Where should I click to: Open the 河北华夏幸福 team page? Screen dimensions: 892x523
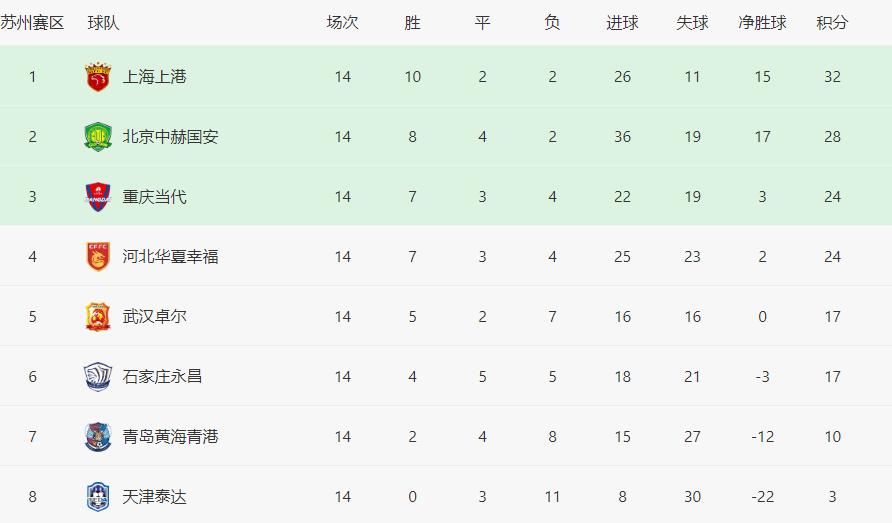170,257
